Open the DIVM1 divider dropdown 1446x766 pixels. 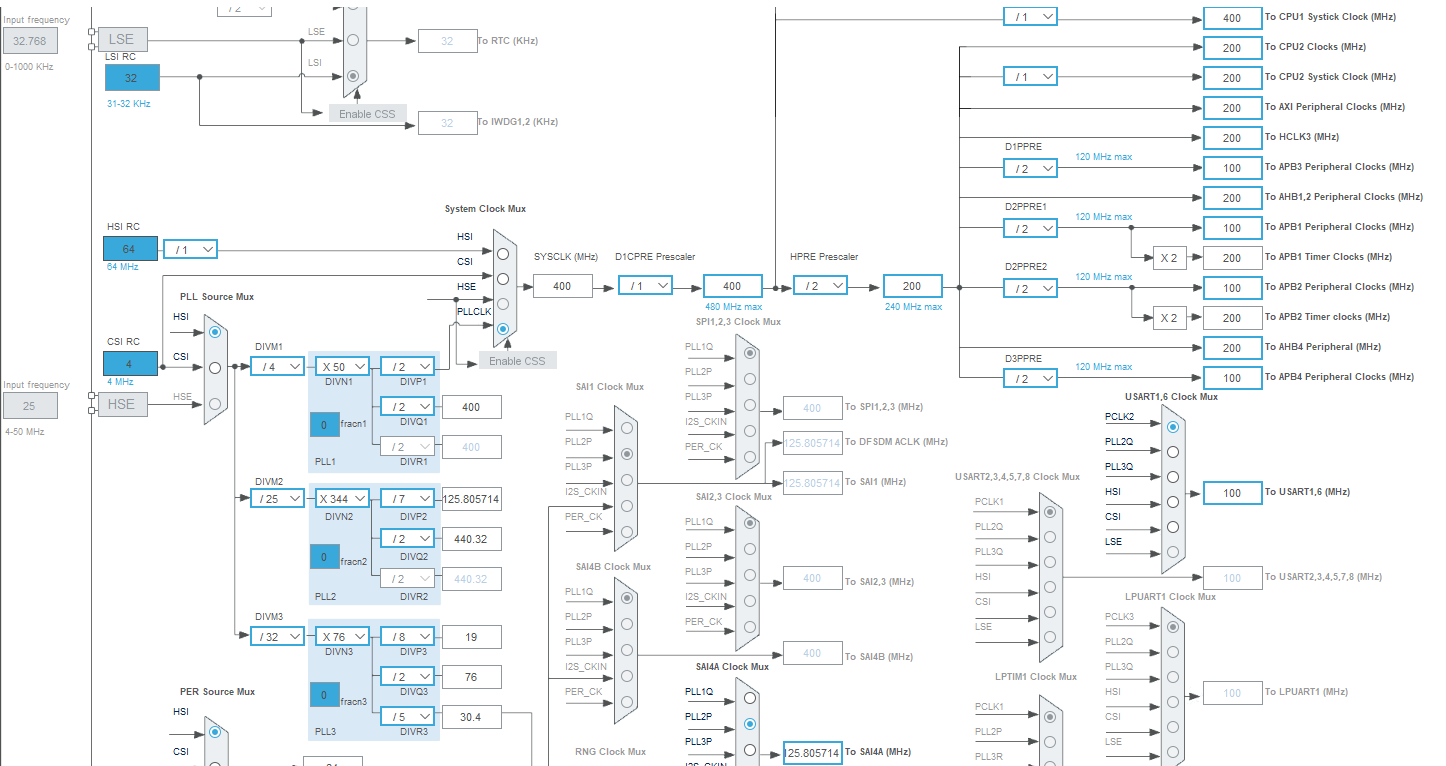[x=277, y=366]
